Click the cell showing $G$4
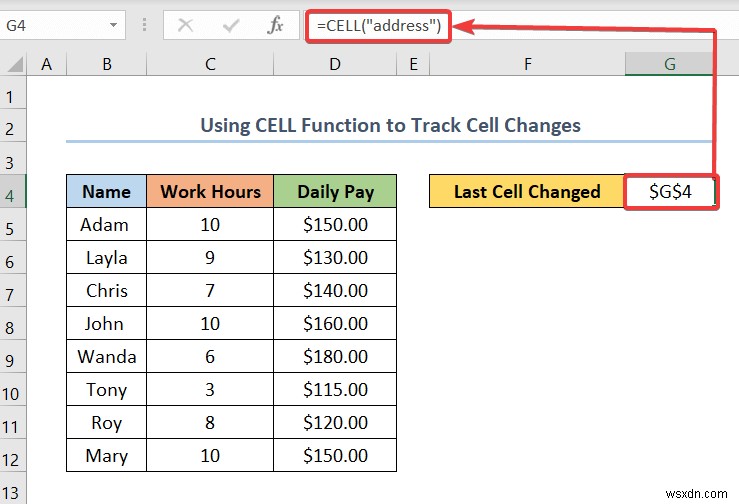The height and width of the screenshot is (504, 739). click(670, 191)
